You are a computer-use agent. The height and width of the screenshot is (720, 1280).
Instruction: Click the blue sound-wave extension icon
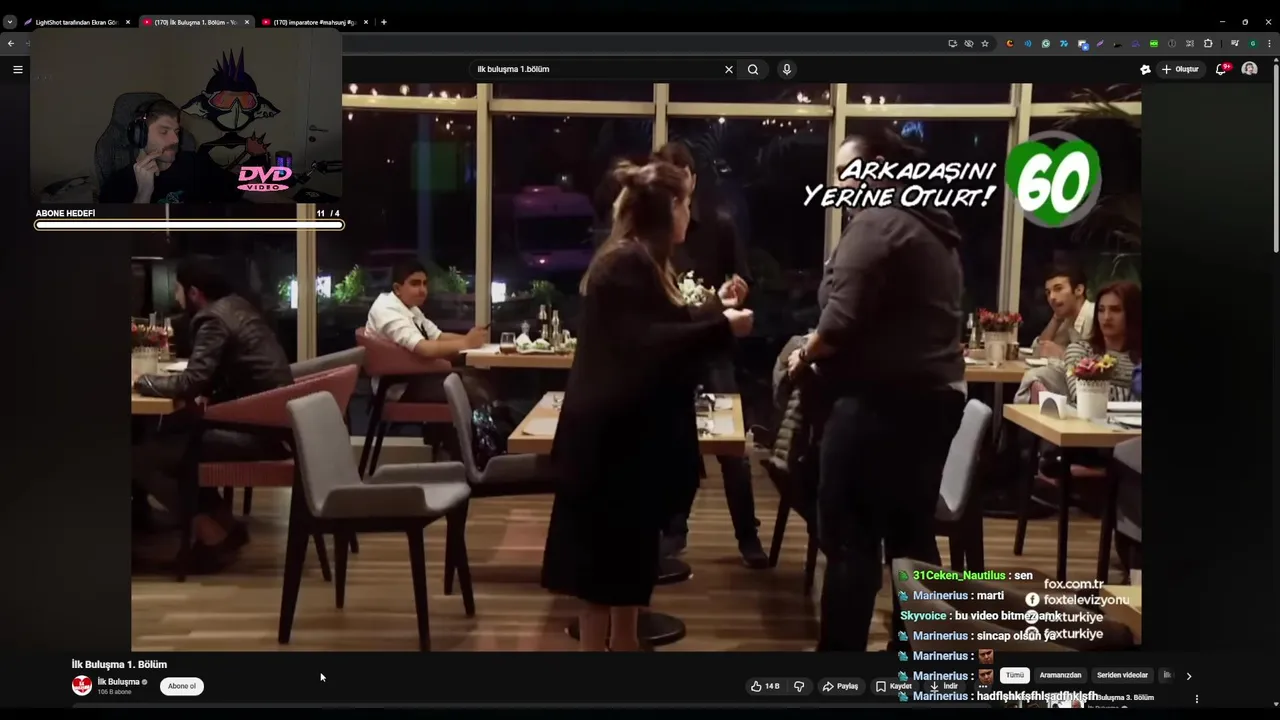[x=1028, y=43]
